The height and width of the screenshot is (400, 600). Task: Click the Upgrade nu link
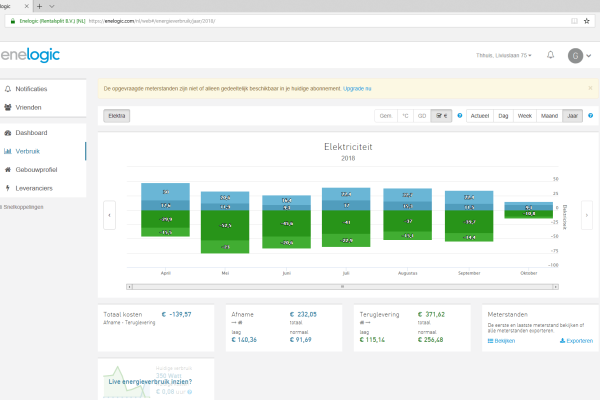click(357, 88)
